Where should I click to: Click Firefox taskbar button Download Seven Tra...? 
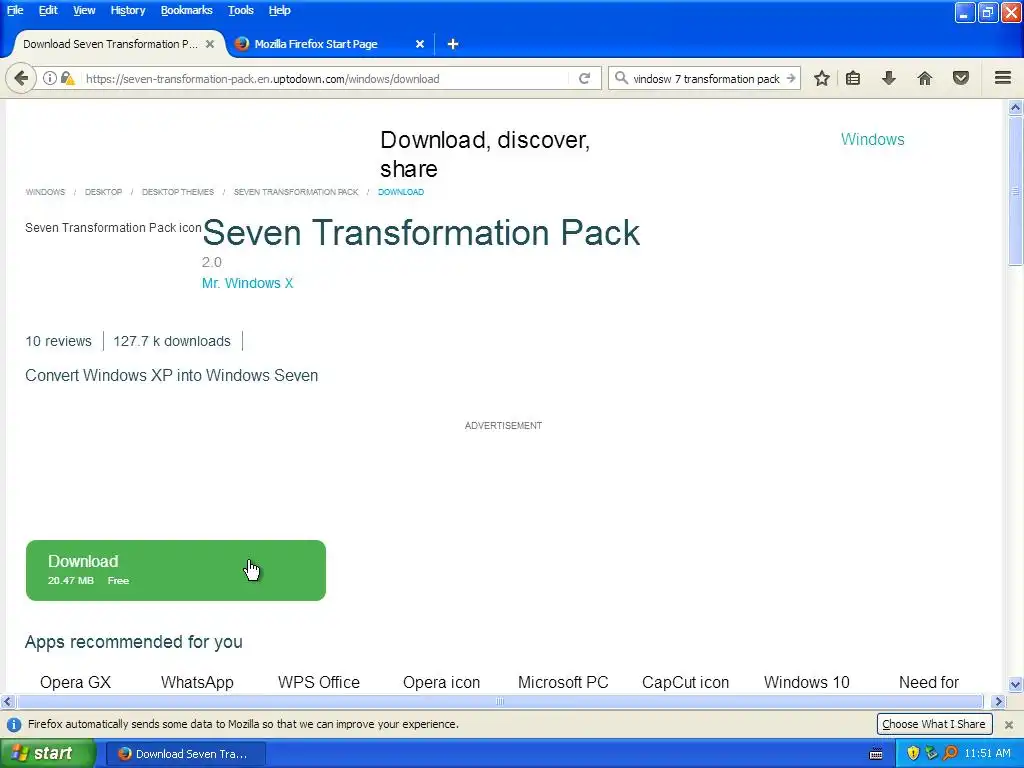(185, 754)
